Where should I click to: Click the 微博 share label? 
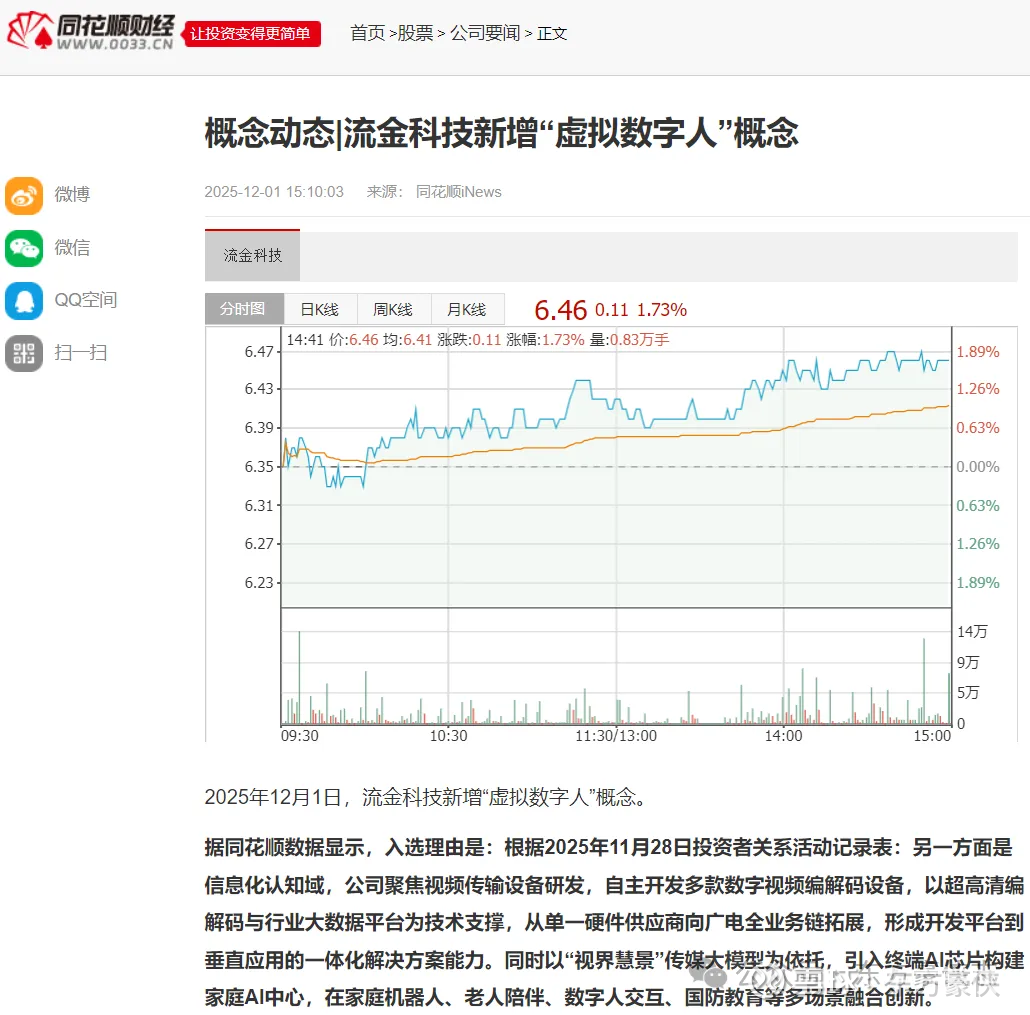[72, 194]
